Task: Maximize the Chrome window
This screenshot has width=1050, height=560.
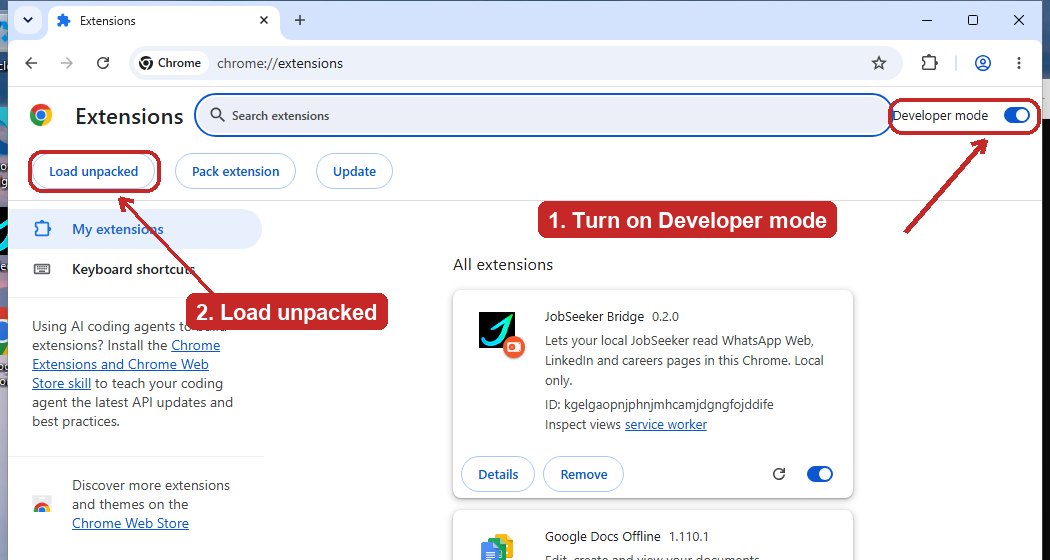Action: coord(973,20)
